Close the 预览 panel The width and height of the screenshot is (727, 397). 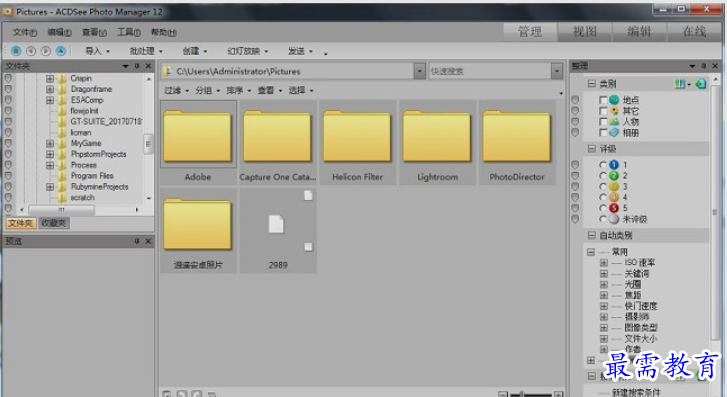(148, 241)
